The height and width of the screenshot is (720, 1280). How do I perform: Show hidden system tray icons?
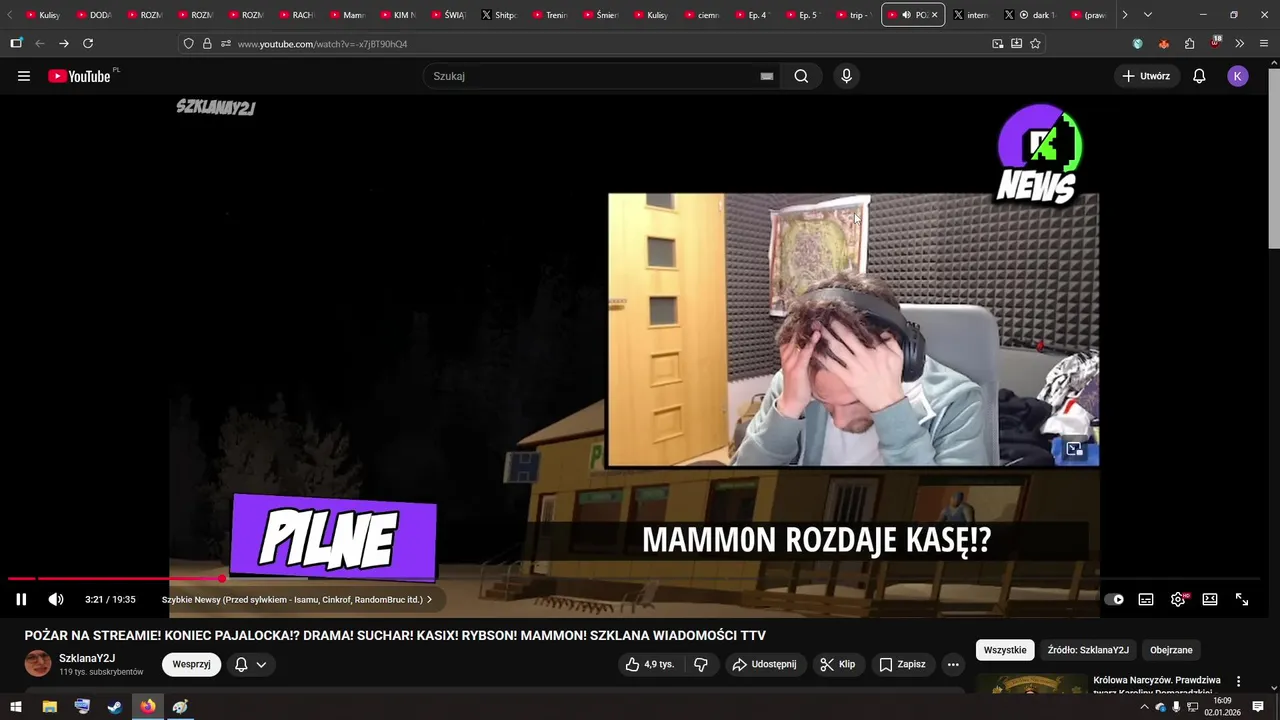tap(1144, 707)
